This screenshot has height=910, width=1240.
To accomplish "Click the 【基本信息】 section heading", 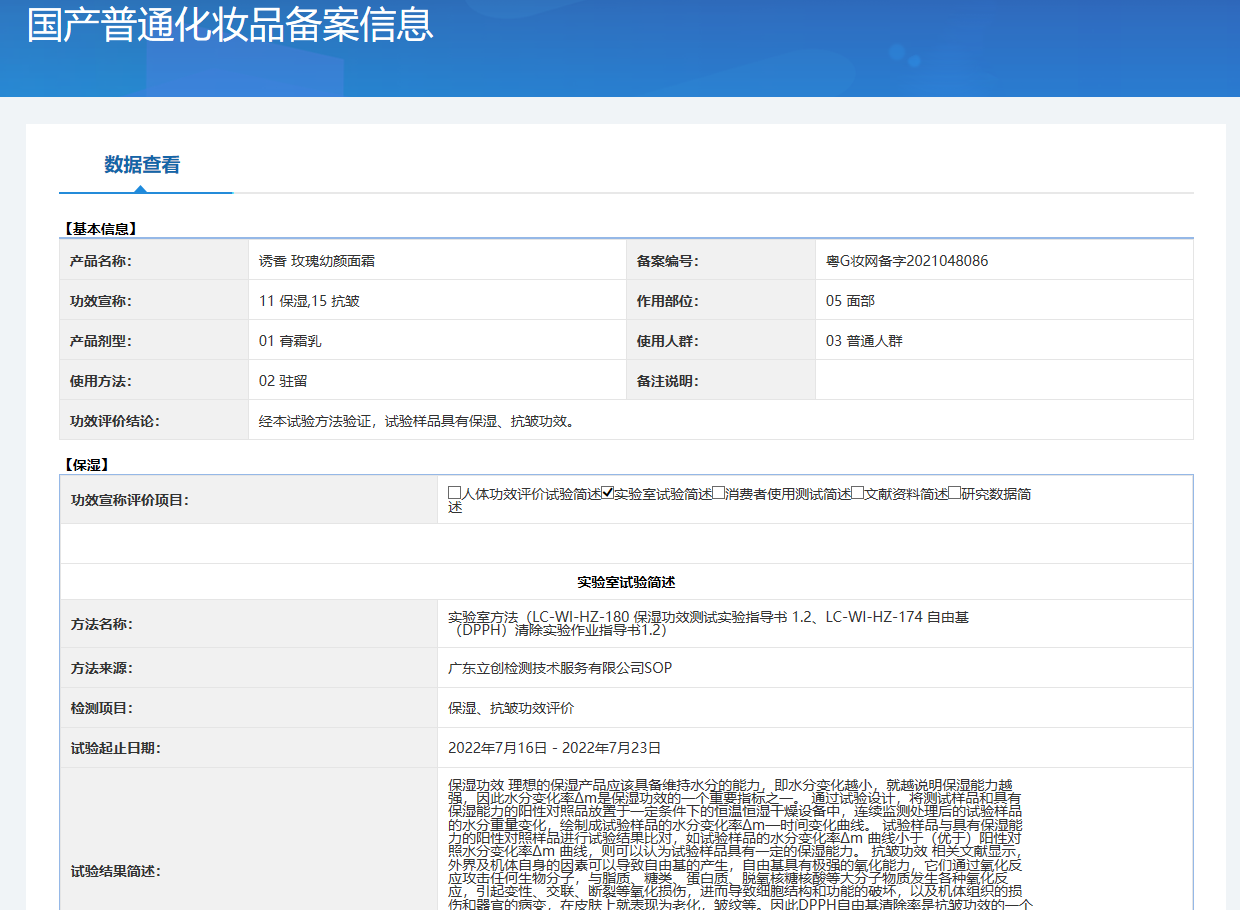I will [100, 229].
